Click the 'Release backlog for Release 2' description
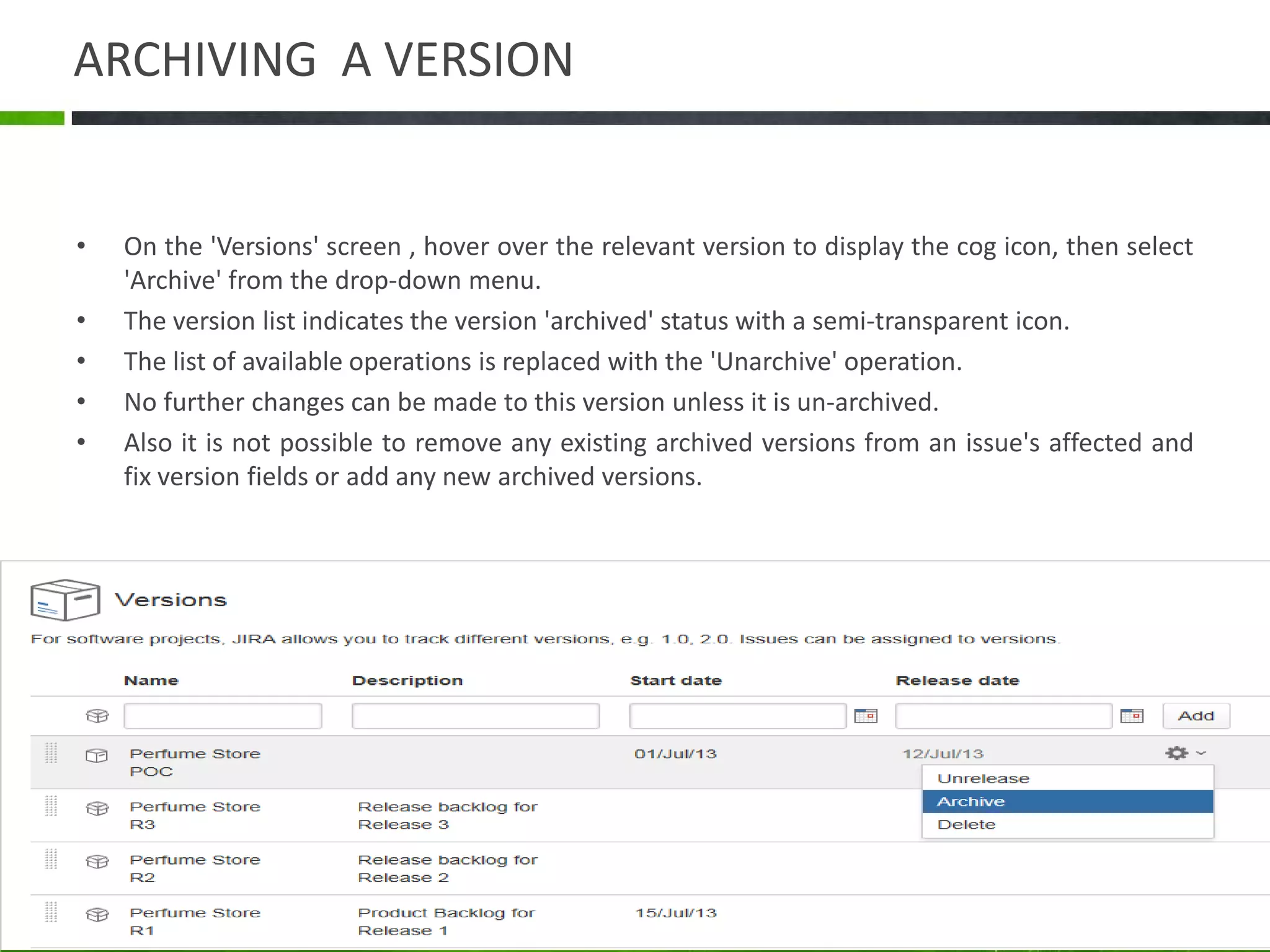 (x=448, y=869)
